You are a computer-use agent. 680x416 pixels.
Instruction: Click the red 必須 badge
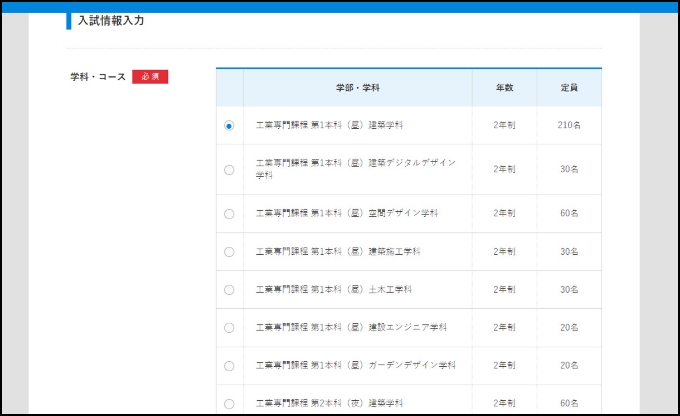pos(150,77)
